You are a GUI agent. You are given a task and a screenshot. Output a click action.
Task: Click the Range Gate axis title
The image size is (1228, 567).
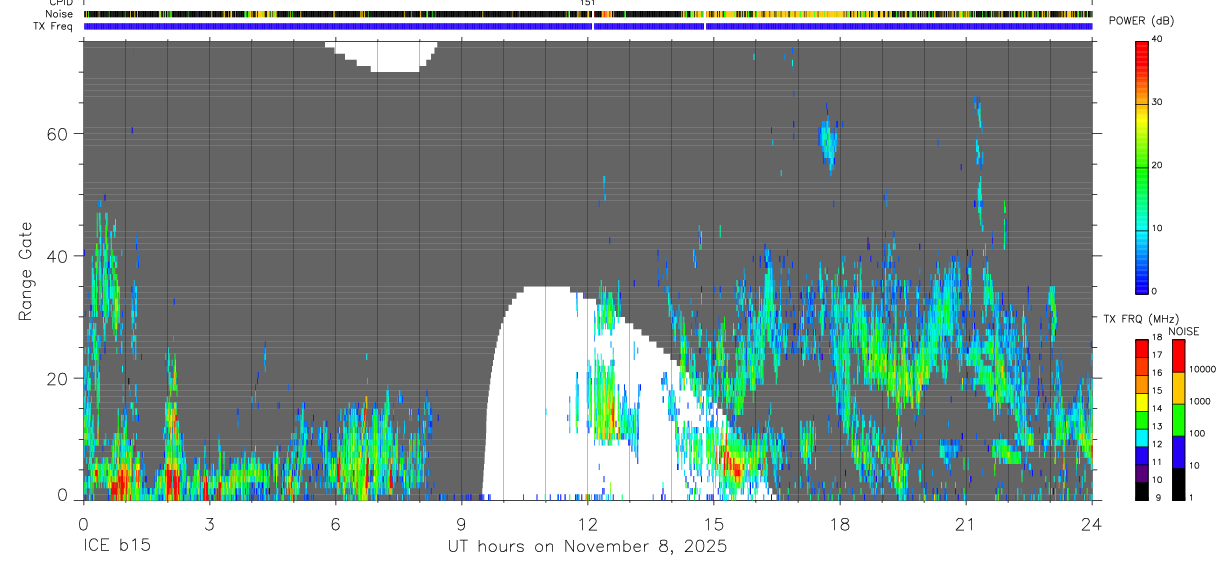click(x=27, y=271)
